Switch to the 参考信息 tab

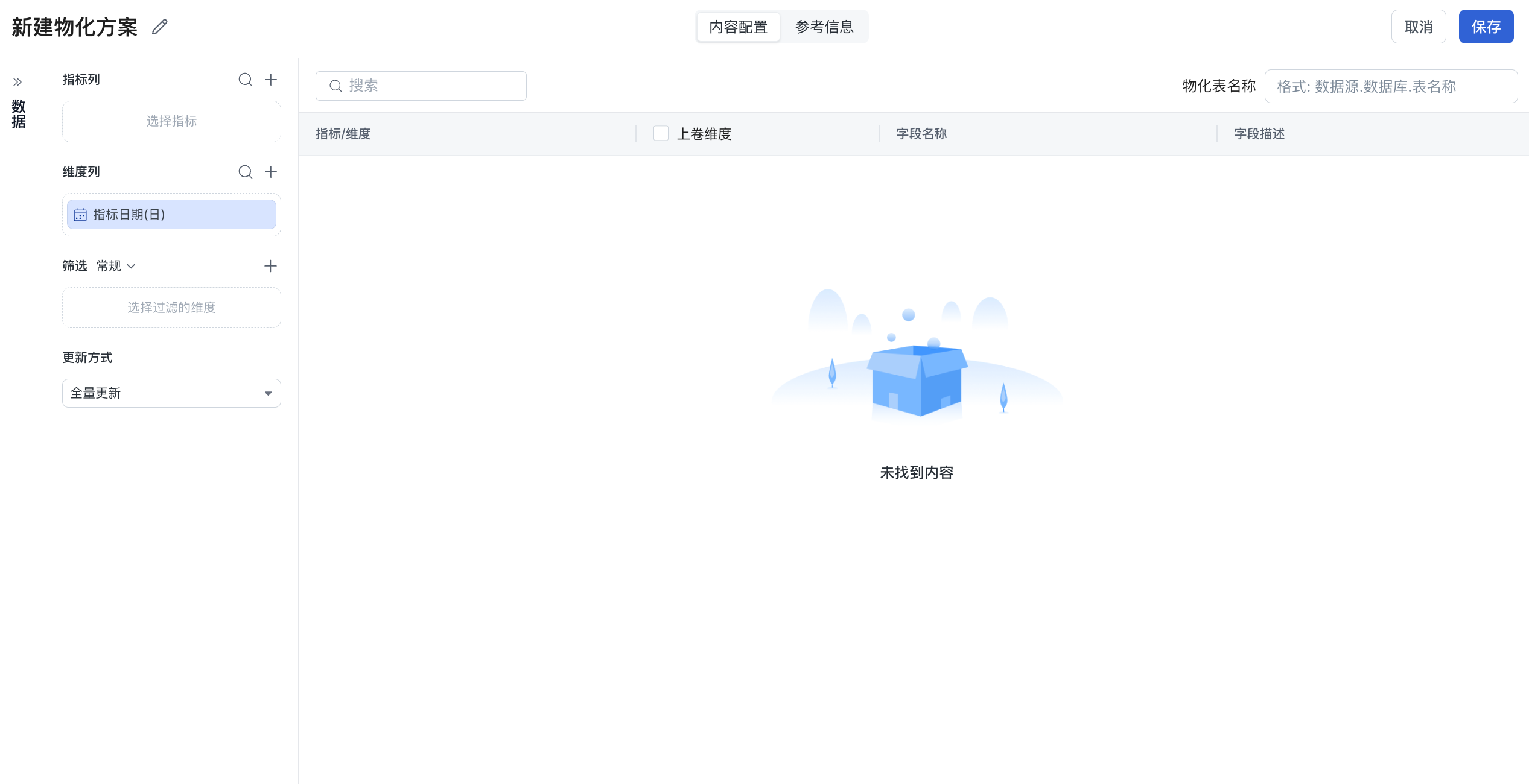(824, 27)
